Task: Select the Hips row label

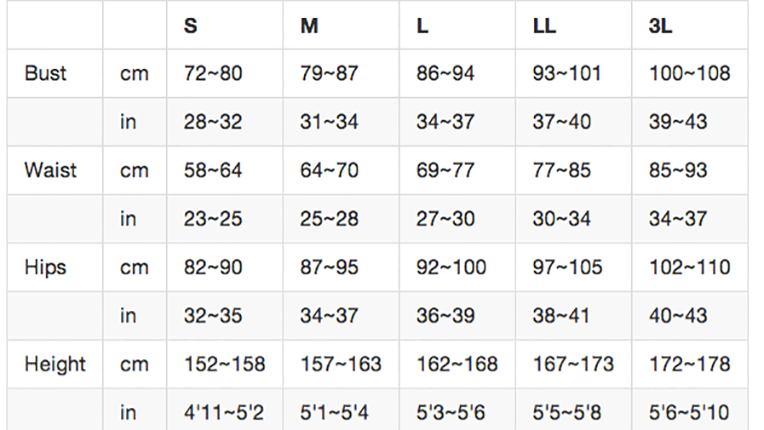Action: (x=45, y=267)
